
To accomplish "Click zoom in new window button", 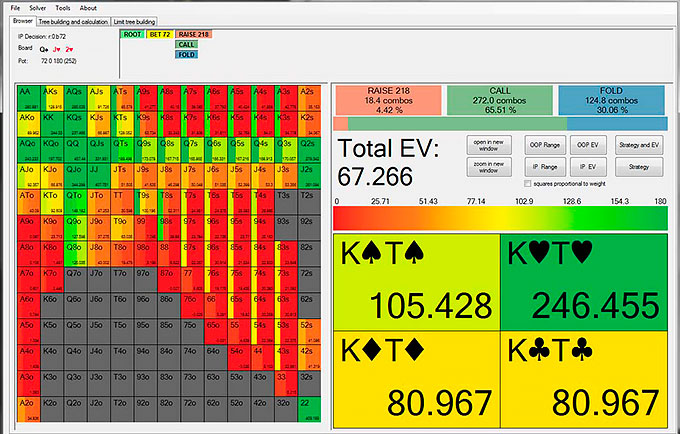I will pyautogui.click(x=489, y=167).
